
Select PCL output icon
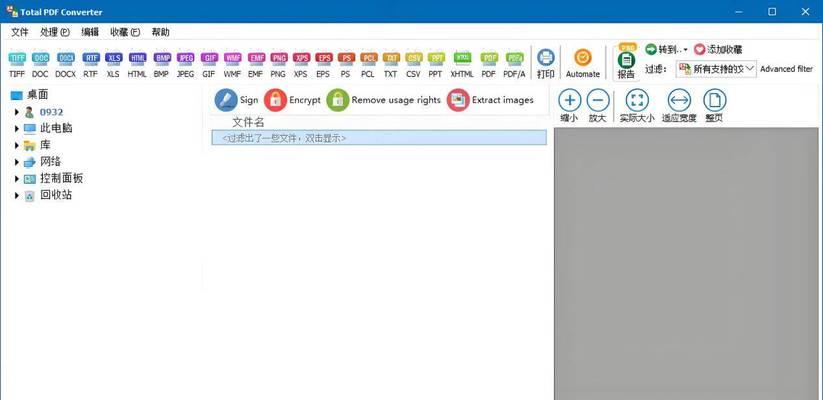(x=368, y=64)
